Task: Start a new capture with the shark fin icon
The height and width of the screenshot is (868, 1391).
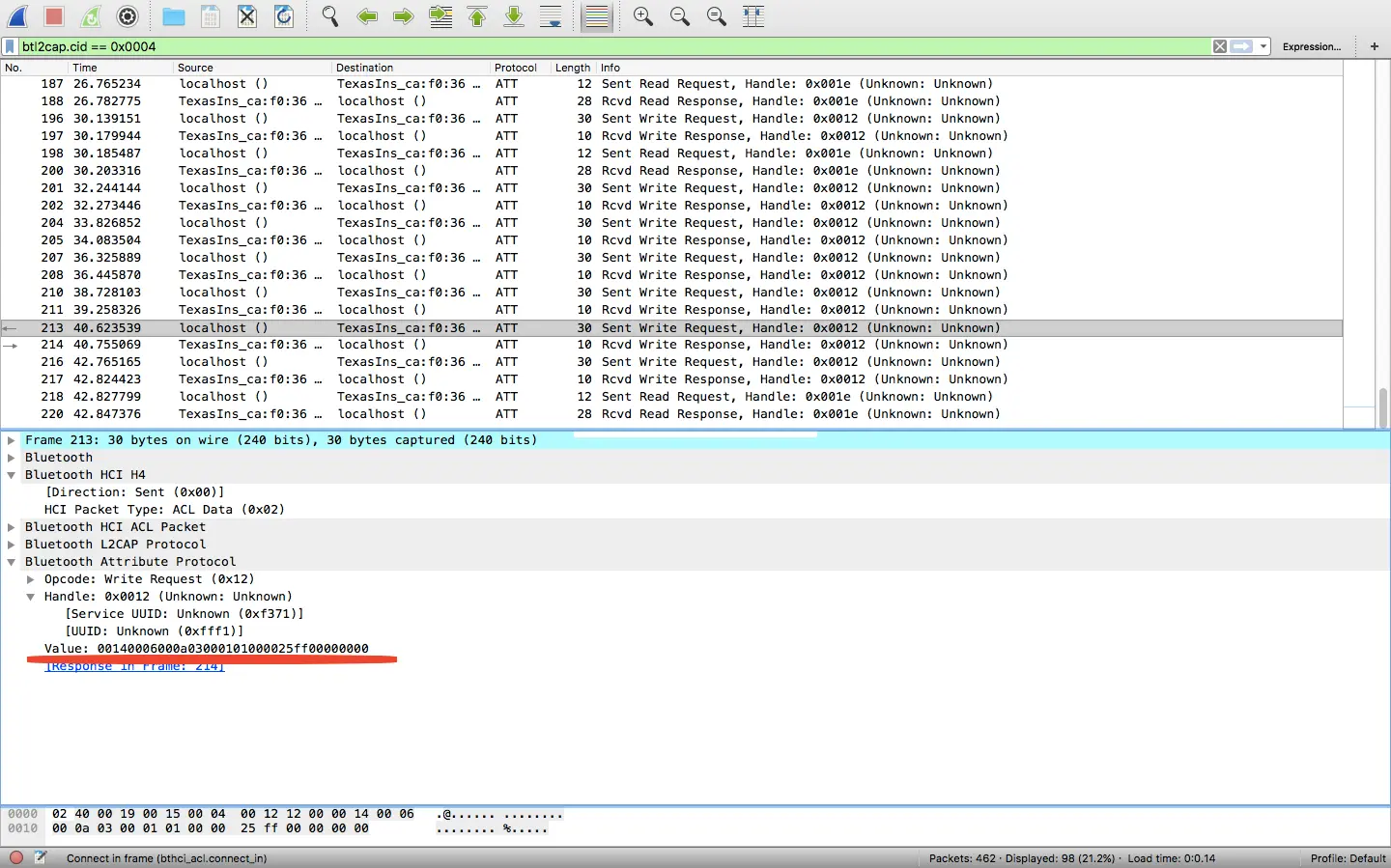Action: click(x=17, y=16)
